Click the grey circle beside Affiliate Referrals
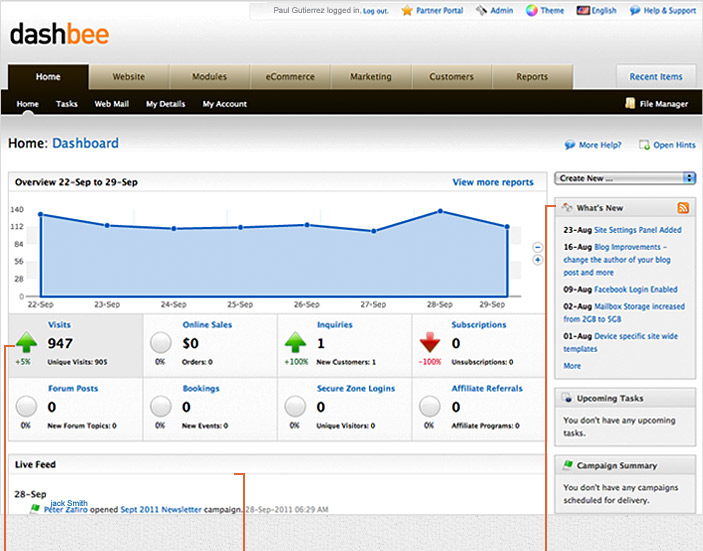The width and height of the screenshot is (703, 551). pyautogui.click(x=430, y=406)
